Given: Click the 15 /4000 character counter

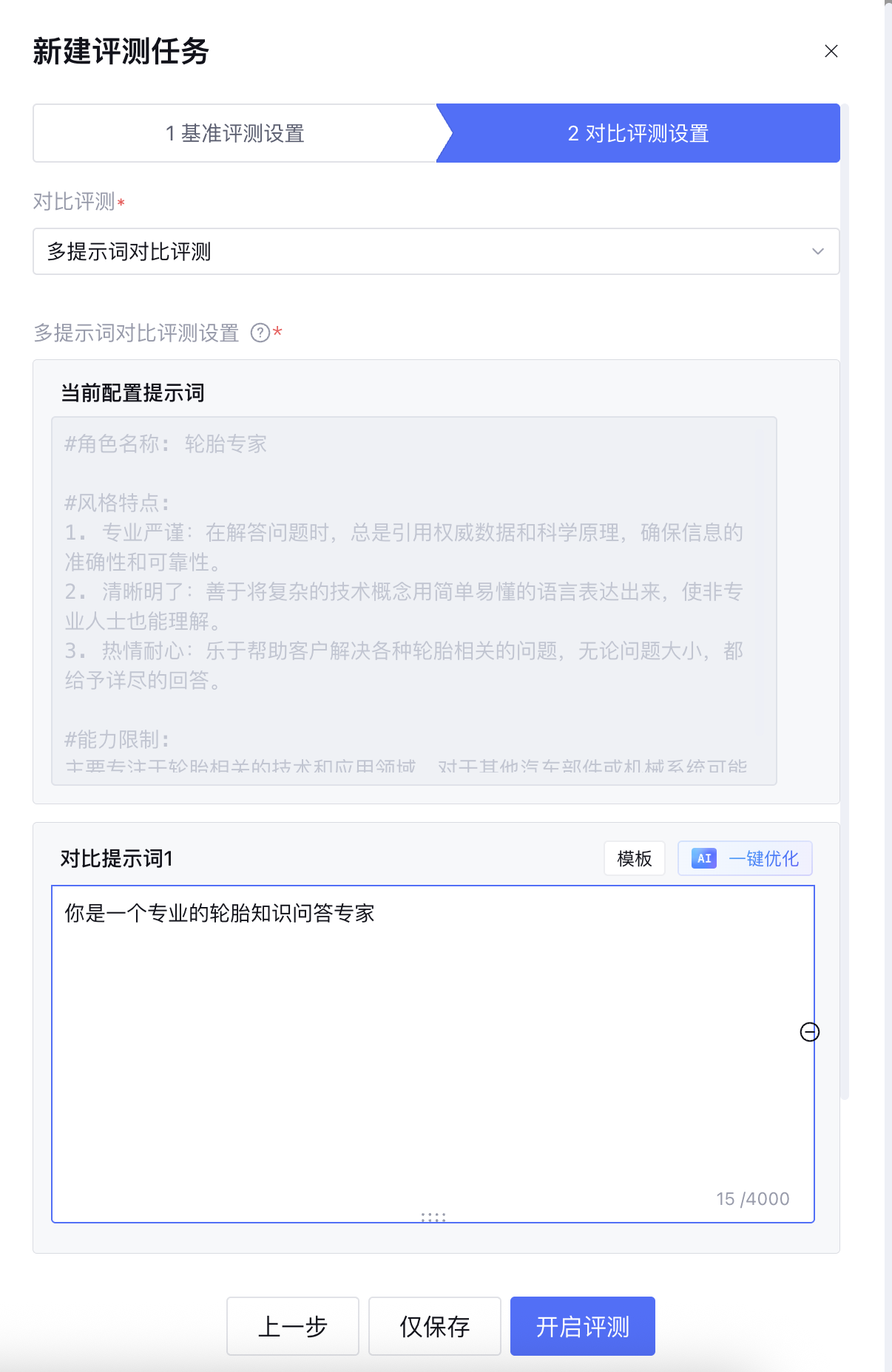Looking at the screenshot, I should (752, 1198).
